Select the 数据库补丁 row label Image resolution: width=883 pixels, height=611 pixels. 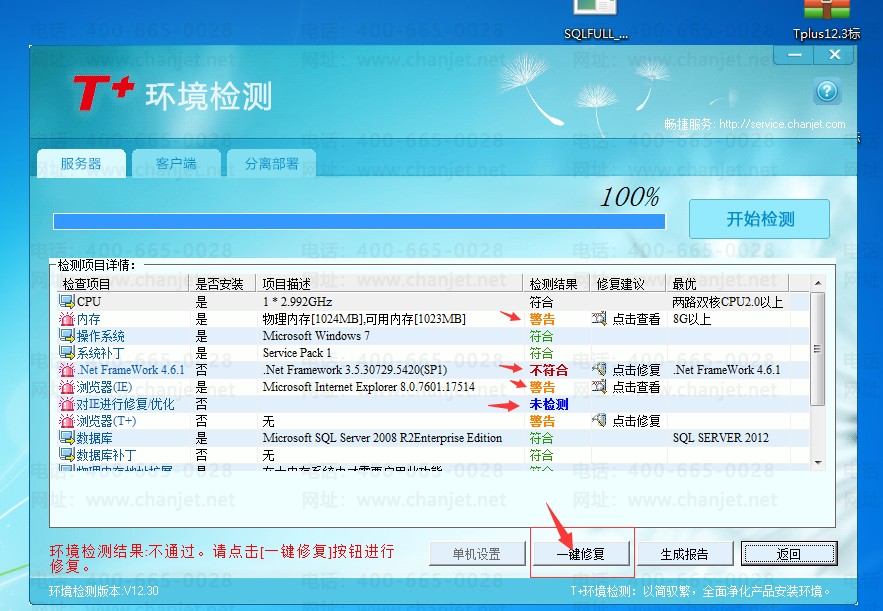(106, 455)
